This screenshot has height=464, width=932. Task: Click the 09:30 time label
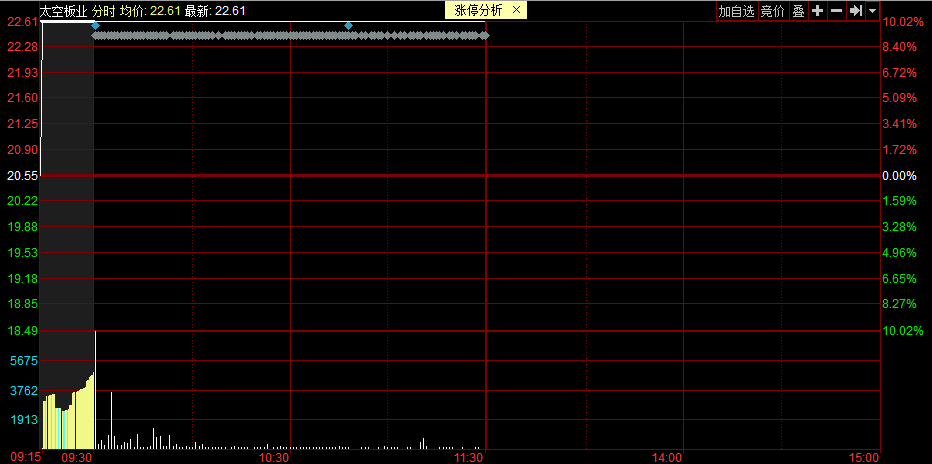(78, 457)
